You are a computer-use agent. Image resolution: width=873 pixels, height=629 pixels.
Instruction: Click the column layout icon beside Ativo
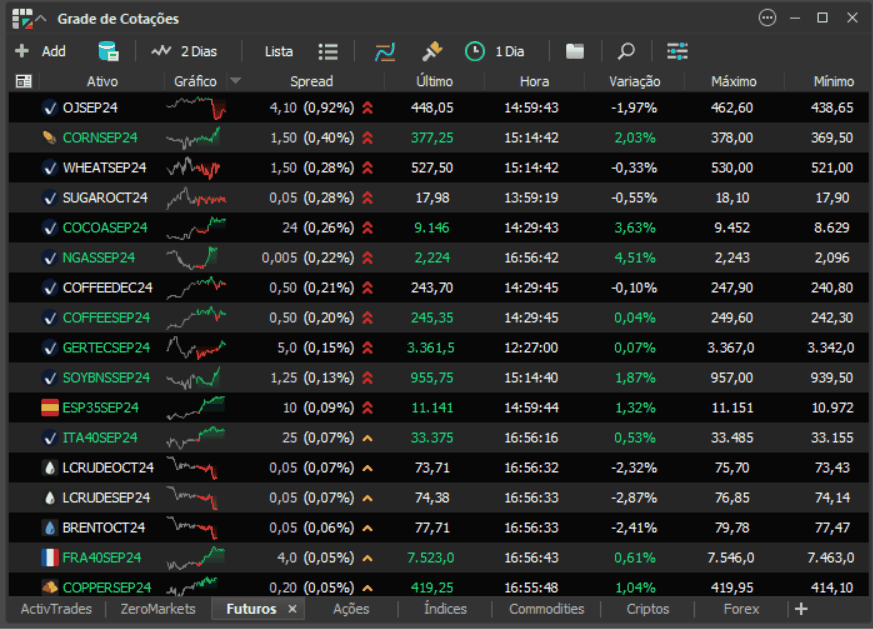tap(24, 81)
